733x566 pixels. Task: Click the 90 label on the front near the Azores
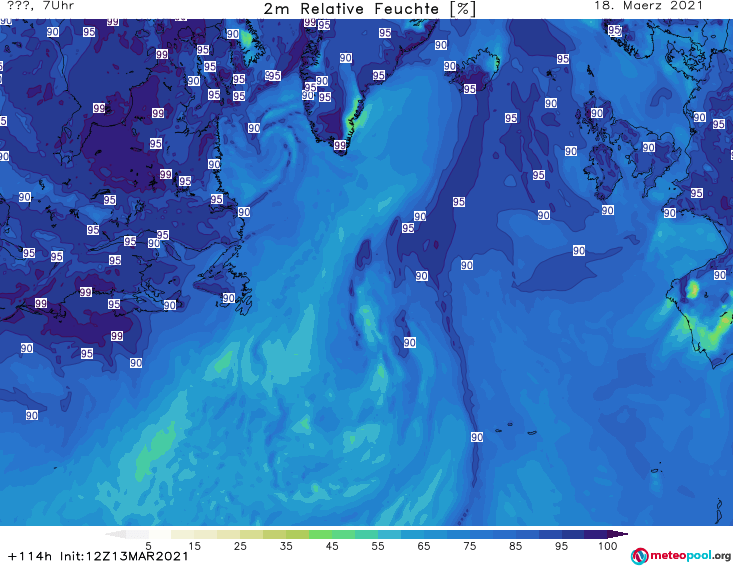pyautogui.click(x=477, y=437)
